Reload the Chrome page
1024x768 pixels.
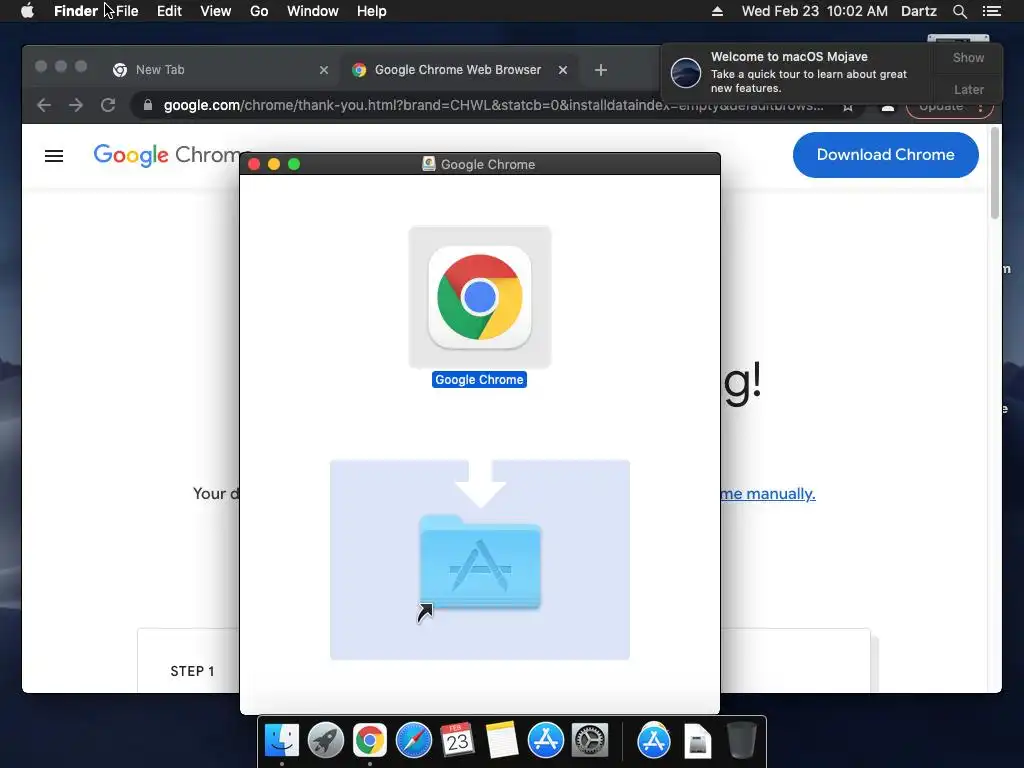[x=108, y=105]
